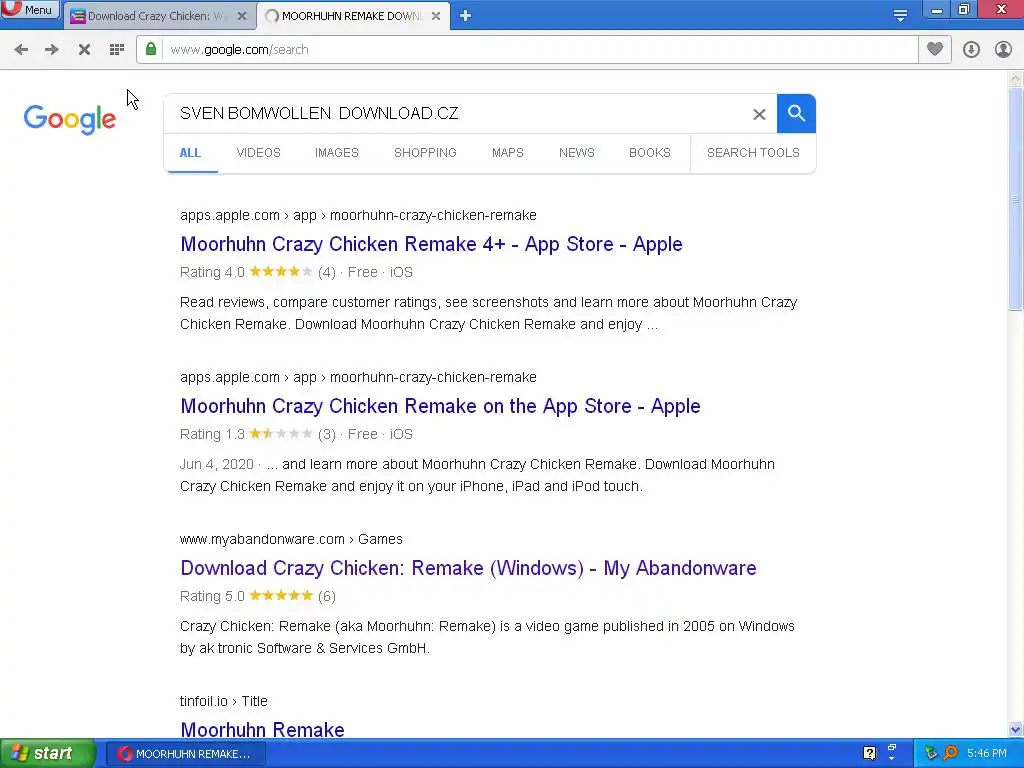The width and height of the screenshot is (1024, 768).
Task: Click the Rating 4.0 stars line
Action: [296, 272]
